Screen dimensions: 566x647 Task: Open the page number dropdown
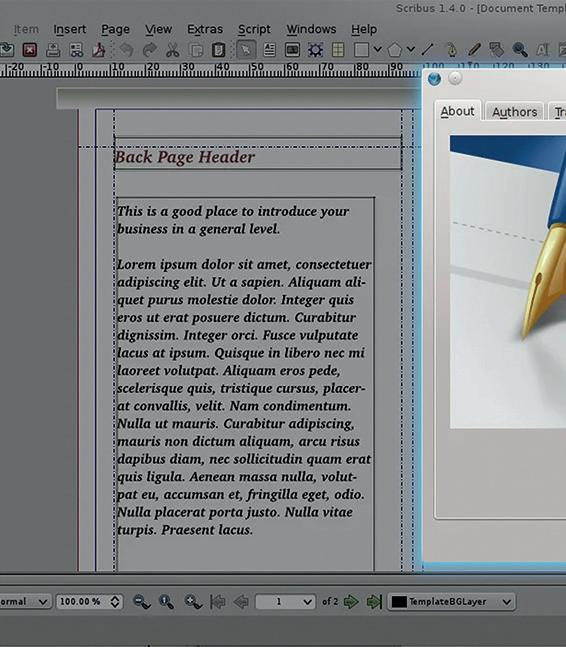(x=307, y=602)
